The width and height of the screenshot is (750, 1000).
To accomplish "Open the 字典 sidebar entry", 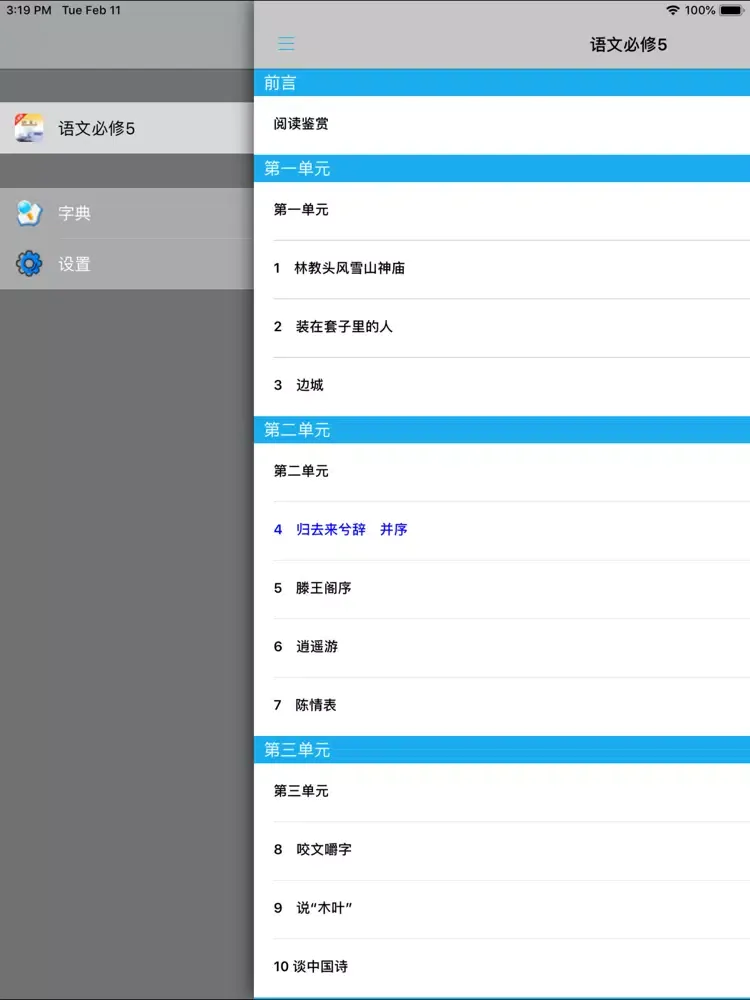I will [x=75, y=213].
